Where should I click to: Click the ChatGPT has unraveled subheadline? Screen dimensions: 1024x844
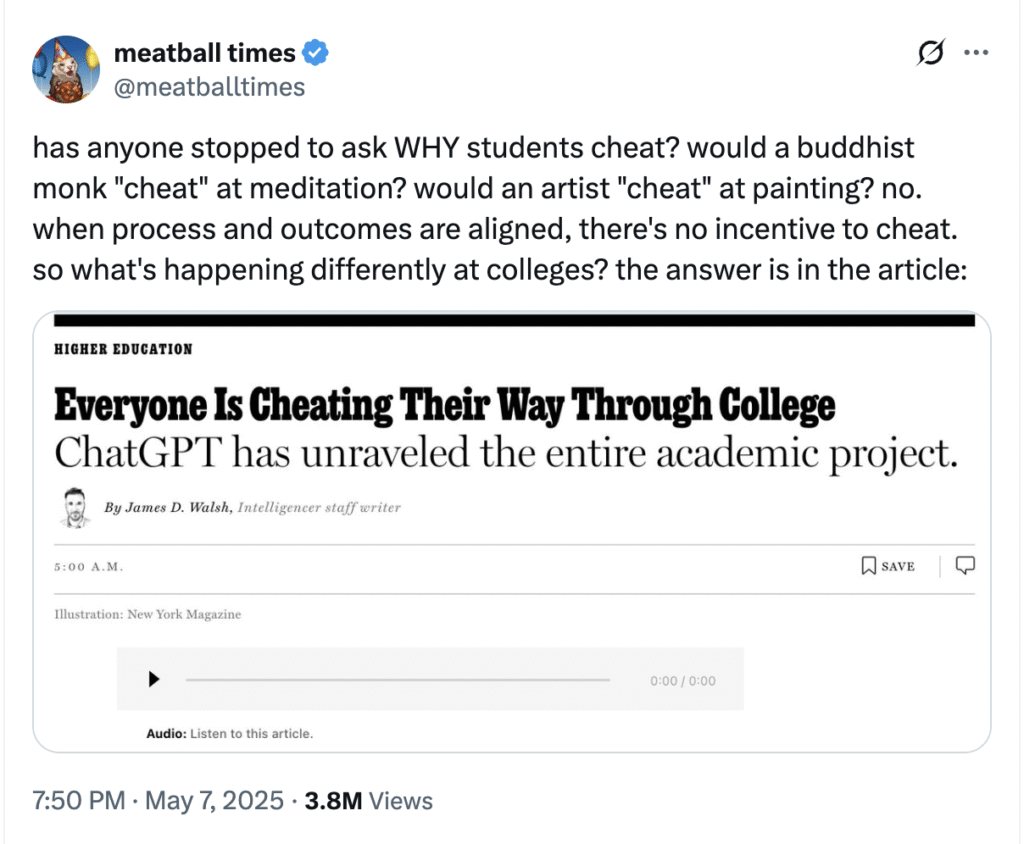click(x=506, y=453)
